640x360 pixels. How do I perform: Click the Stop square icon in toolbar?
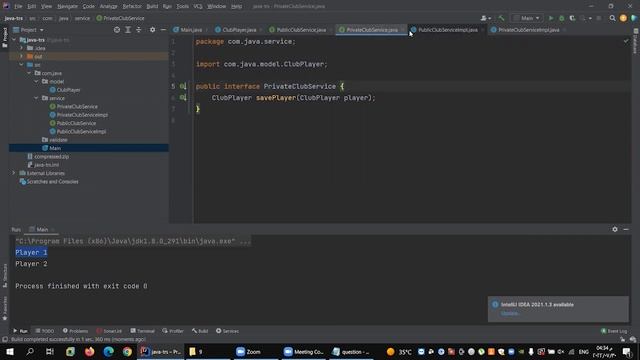tap(599, 18)
